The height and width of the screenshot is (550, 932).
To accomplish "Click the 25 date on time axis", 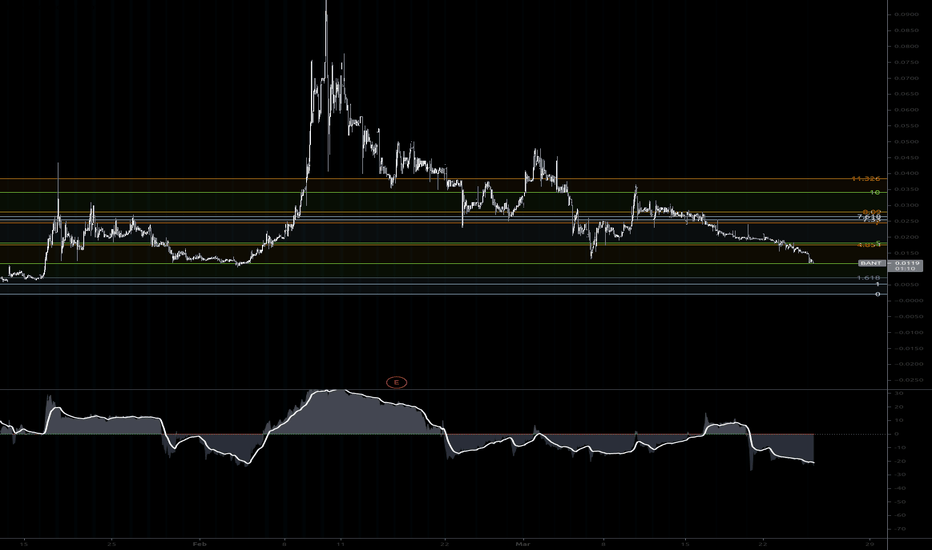I will (x=112, y=543).
